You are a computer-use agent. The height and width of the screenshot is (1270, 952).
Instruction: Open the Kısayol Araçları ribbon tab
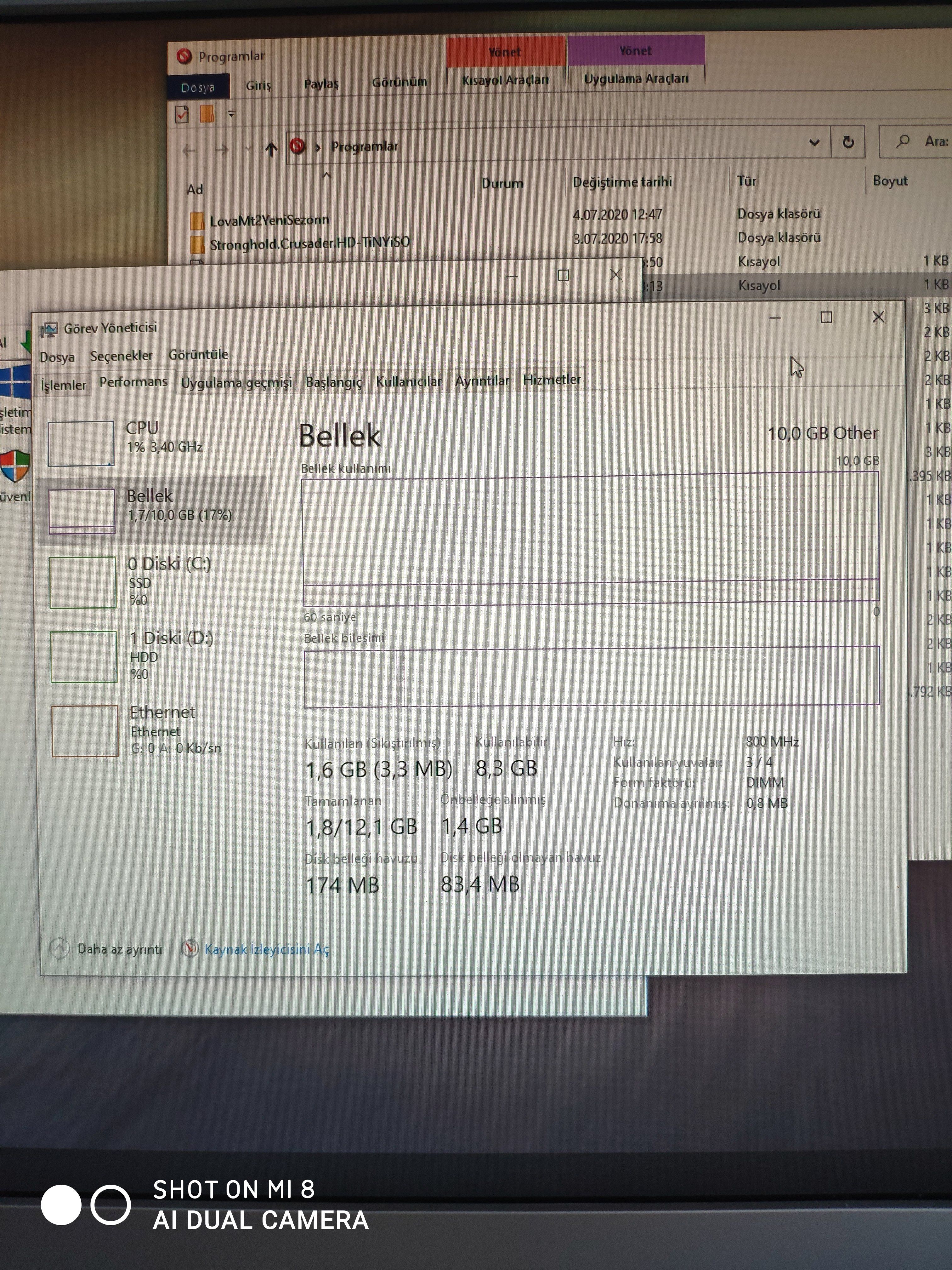tap(506, 80)
